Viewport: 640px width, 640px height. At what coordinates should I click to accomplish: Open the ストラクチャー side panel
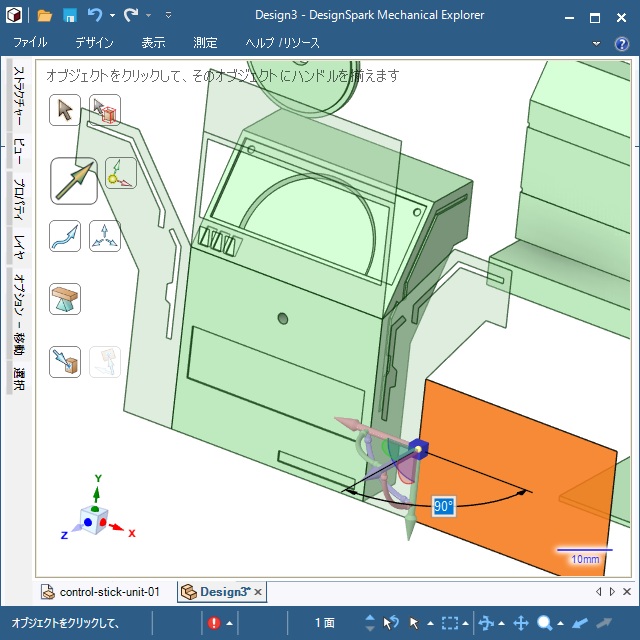[x=18, y=98]
